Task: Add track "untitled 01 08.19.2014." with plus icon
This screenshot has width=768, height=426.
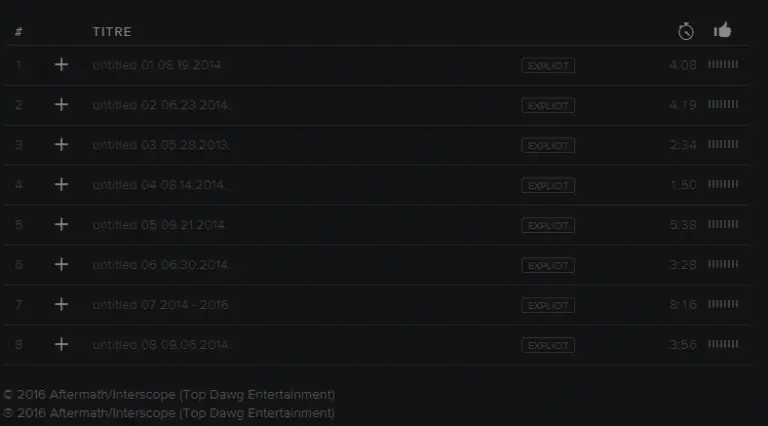Action: click(x=61, y=65)
